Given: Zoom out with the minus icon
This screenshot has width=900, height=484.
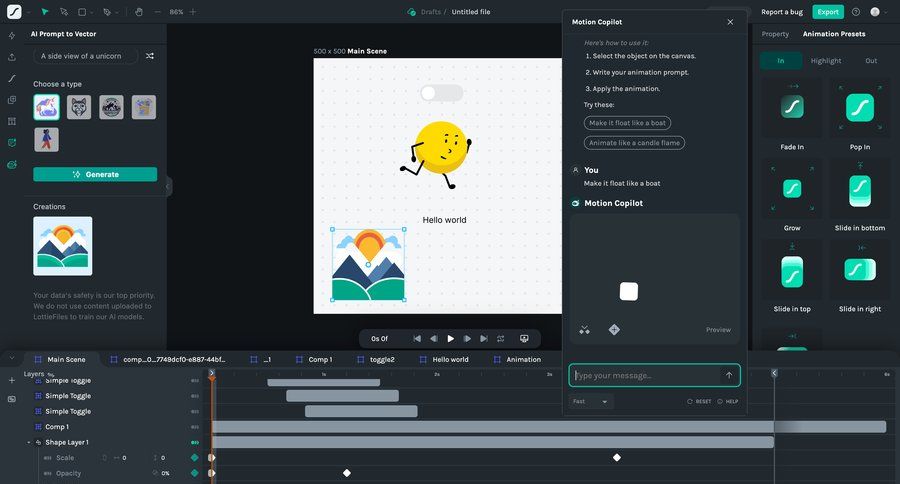Looking at the screenshot, I should point(158,11).
